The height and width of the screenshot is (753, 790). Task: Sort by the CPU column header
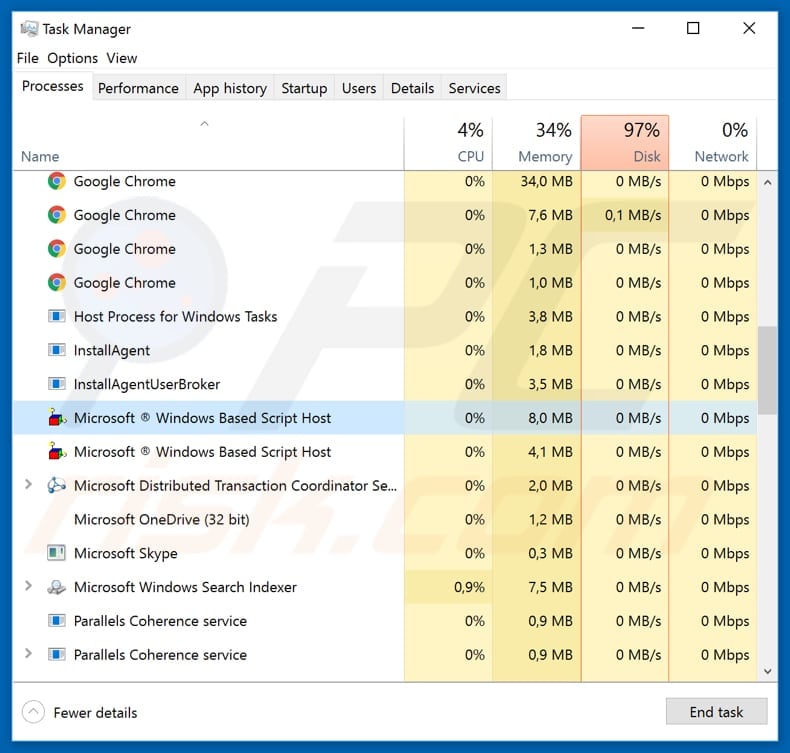[448, 143]
